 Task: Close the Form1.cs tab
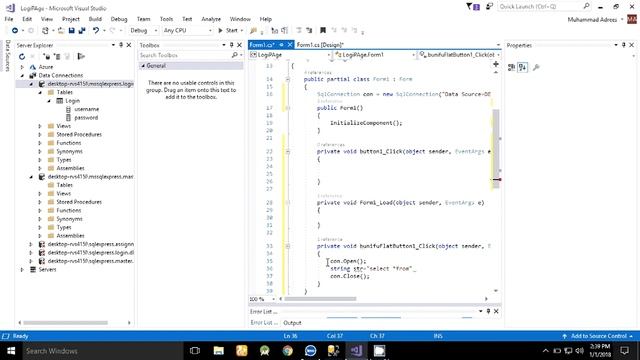(x=290, y=44)
